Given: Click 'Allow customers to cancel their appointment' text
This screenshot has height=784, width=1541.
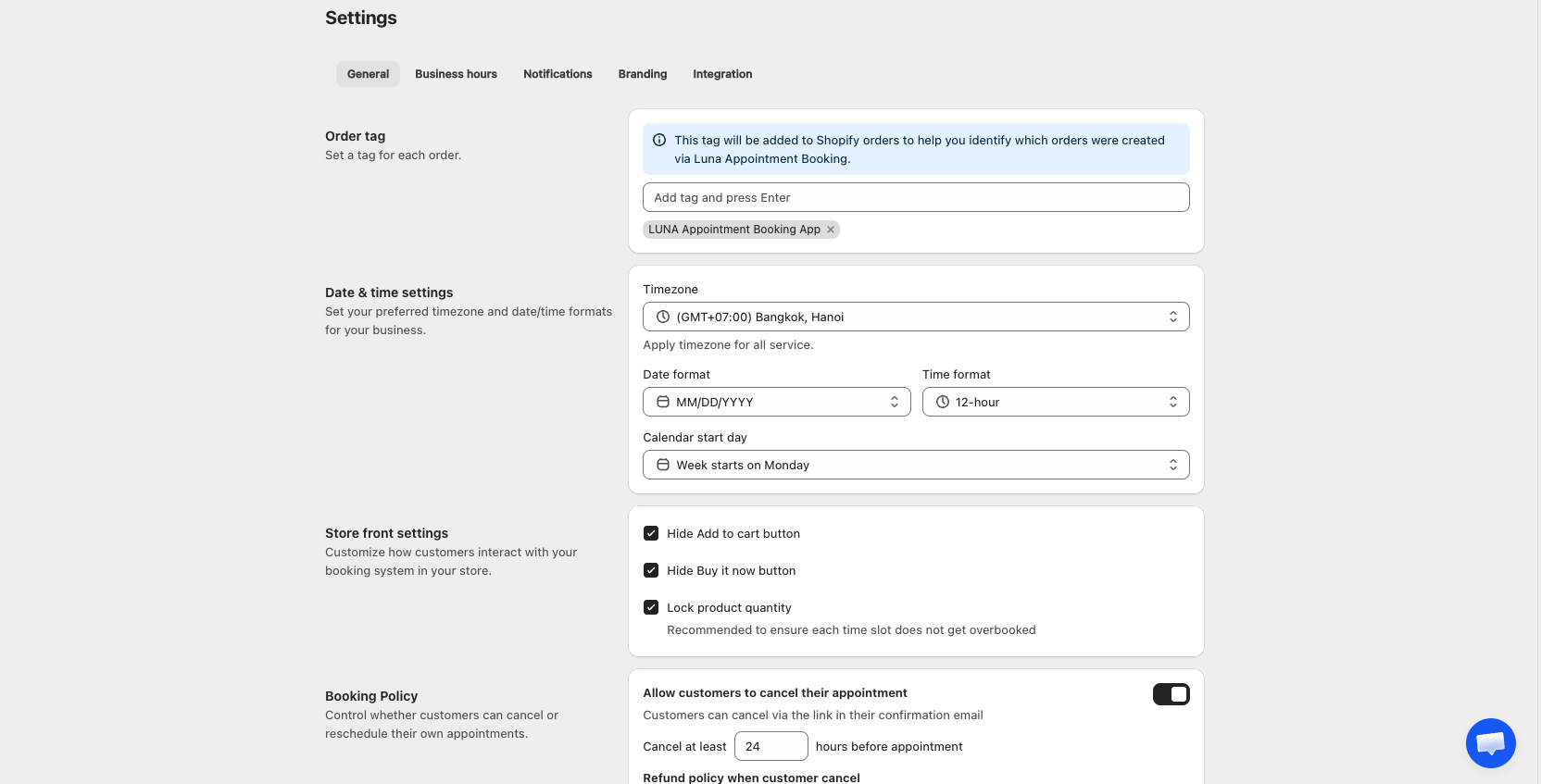Looking at the screenshot, I should 775,692.
